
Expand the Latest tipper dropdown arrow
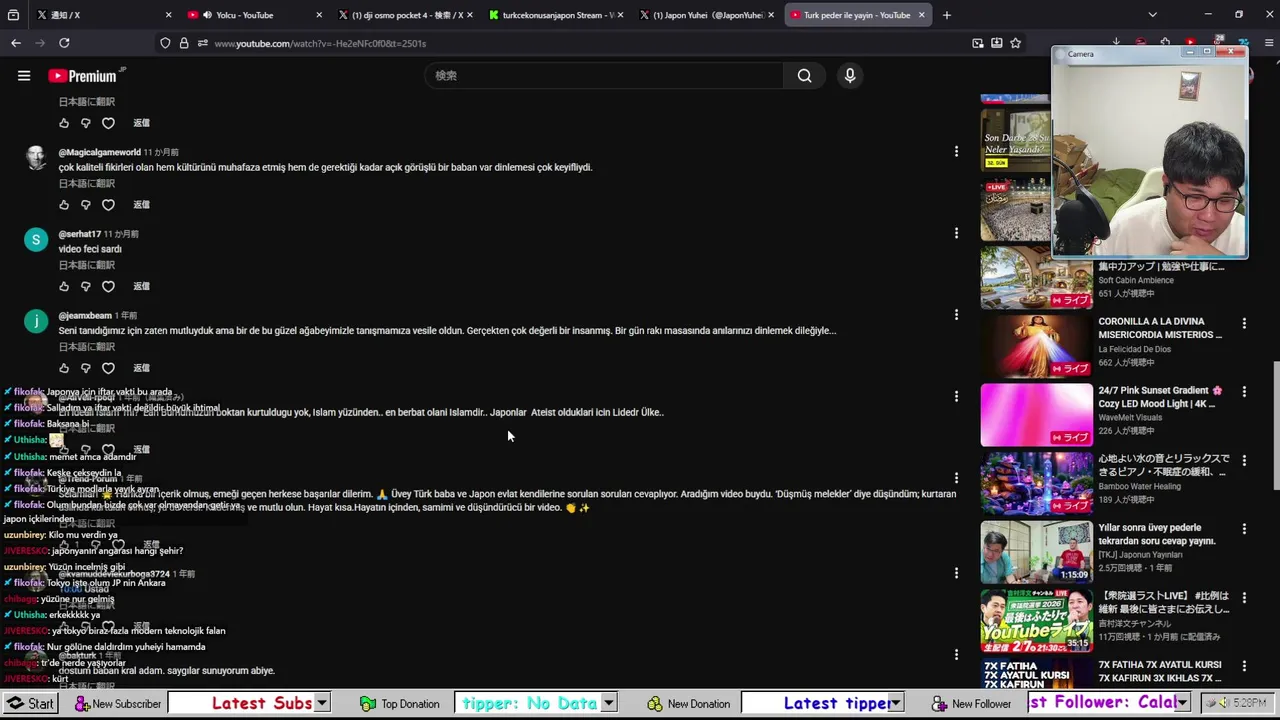point(896,704)
